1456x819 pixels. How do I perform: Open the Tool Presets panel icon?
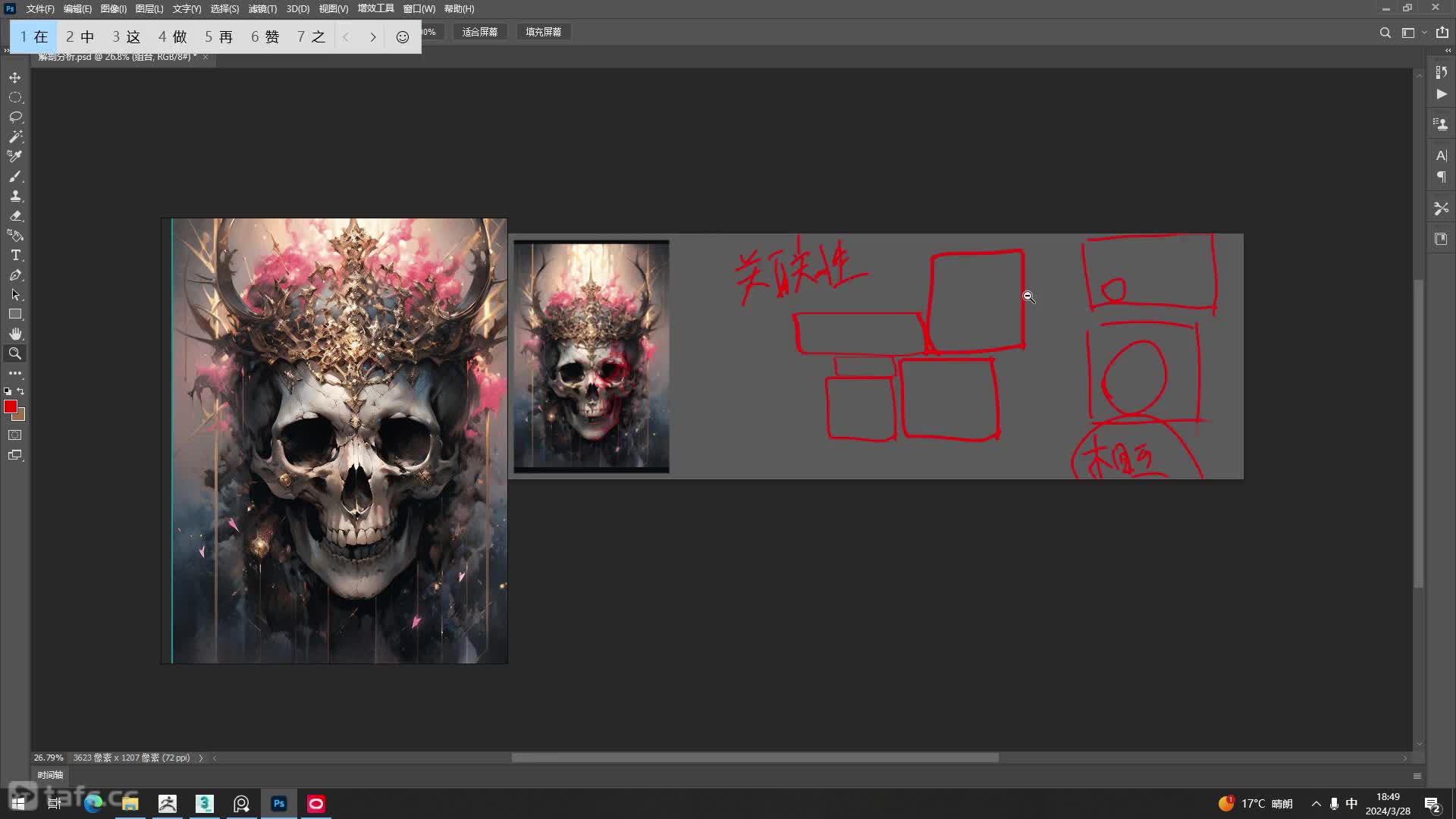(1441, 208)
